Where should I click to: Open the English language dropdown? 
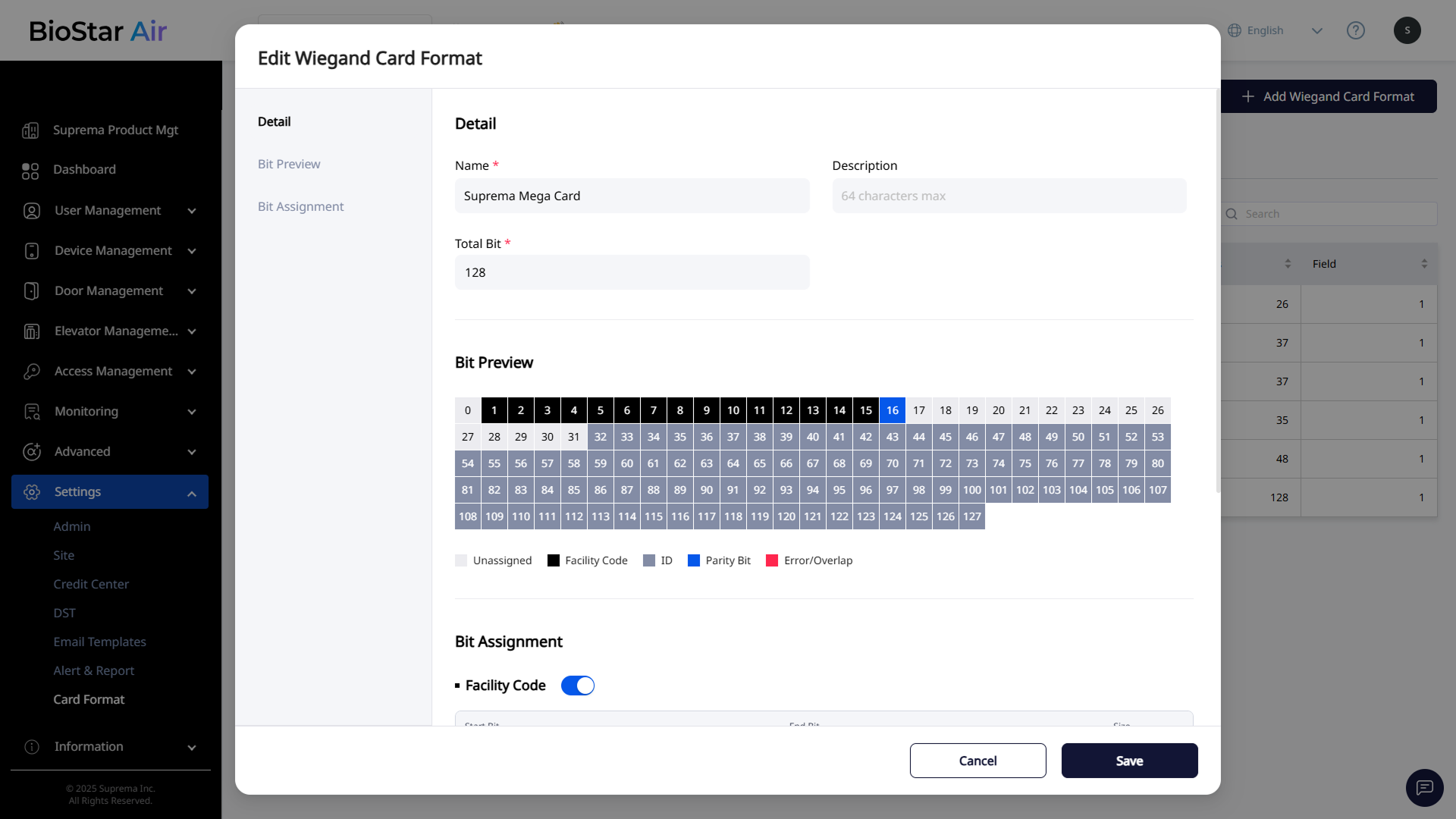[1316, 30]
